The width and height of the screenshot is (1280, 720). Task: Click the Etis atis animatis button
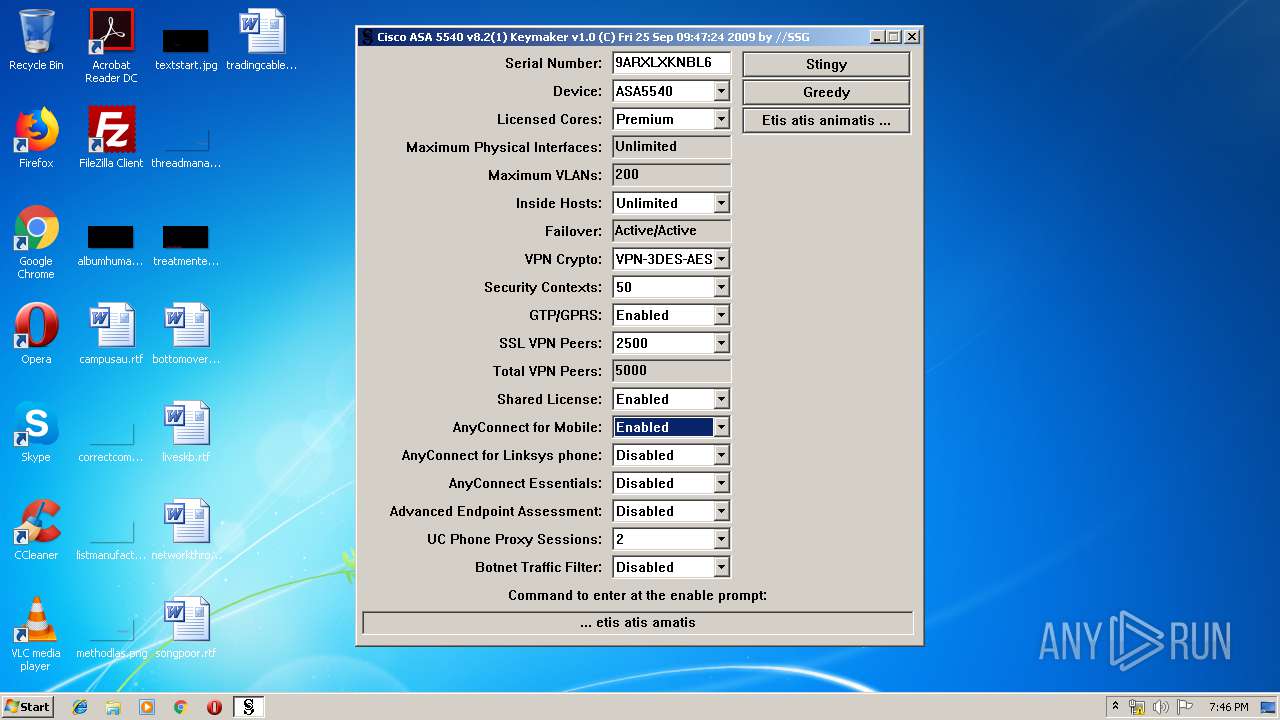tap(826, 120)
